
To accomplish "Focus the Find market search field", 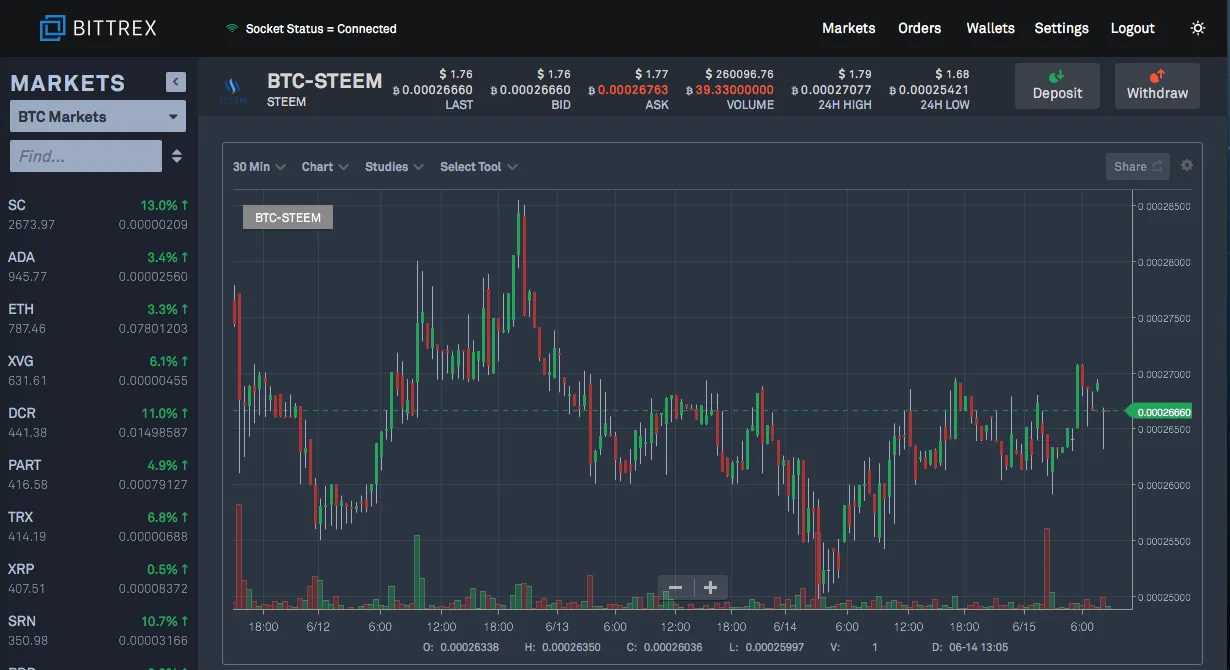I will click(x=86, y=156).
